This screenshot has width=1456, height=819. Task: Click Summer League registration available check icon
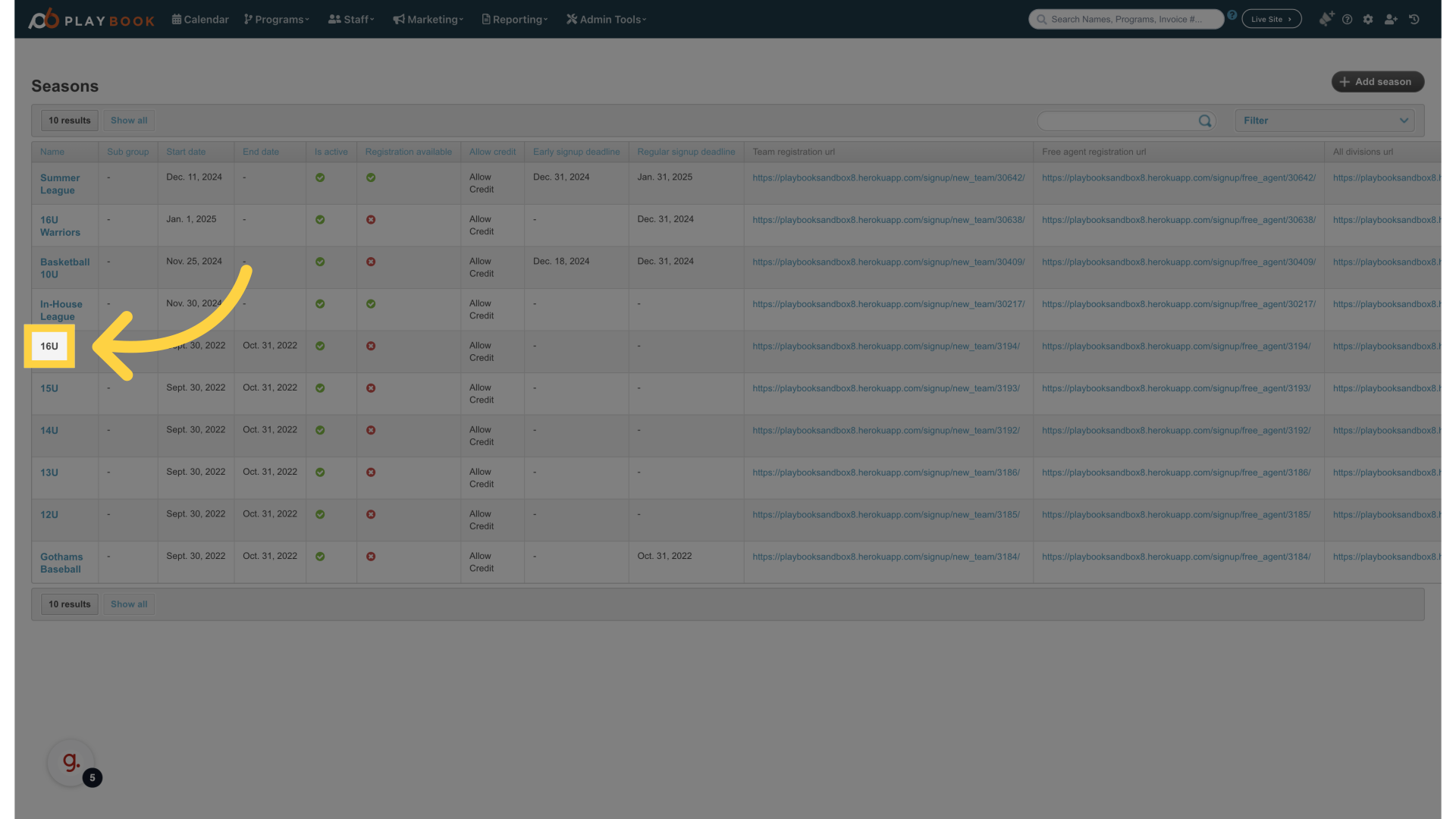371,177
